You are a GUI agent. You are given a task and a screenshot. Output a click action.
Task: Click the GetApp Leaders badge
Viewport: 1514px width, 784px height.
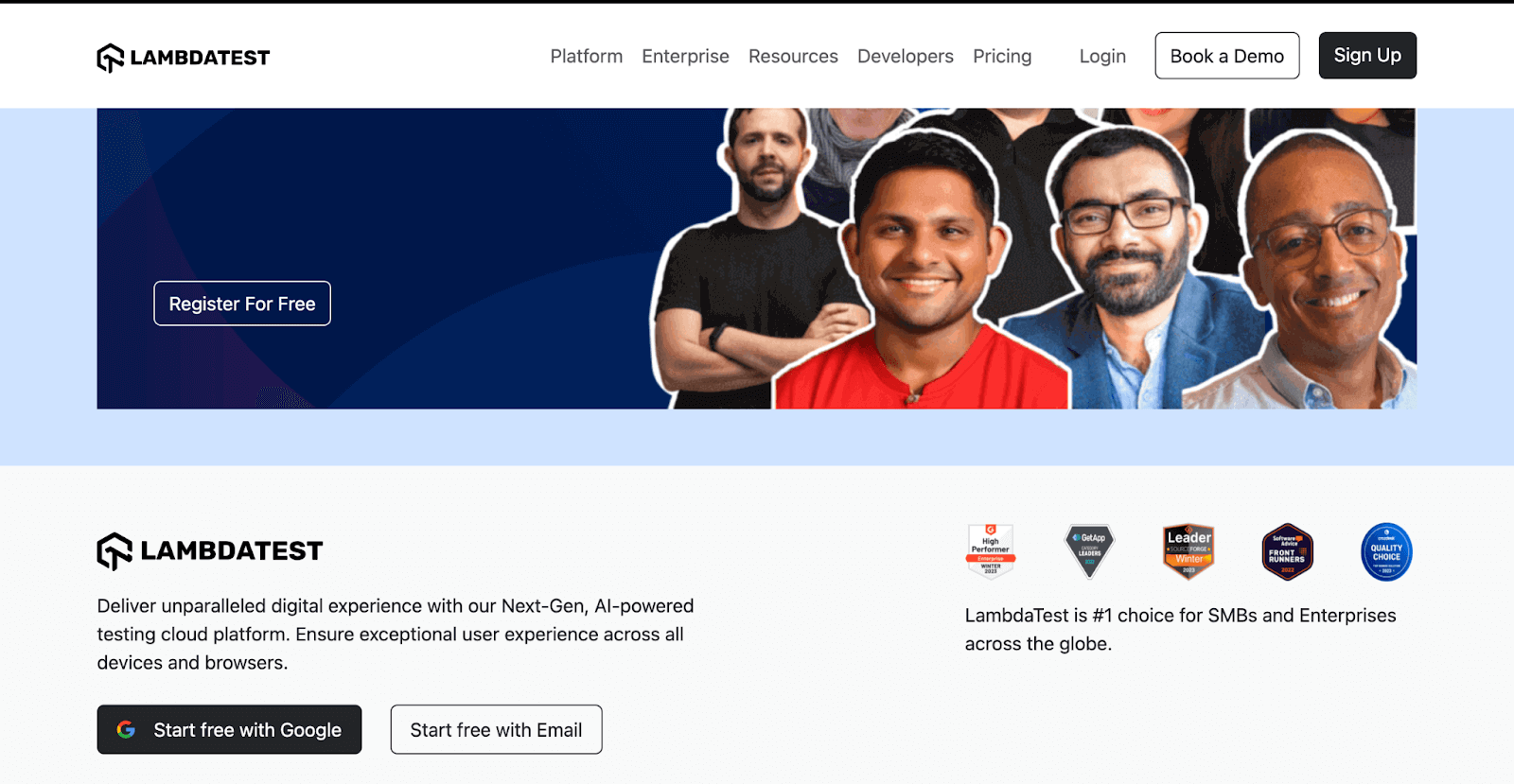(x=1089, y=551)
